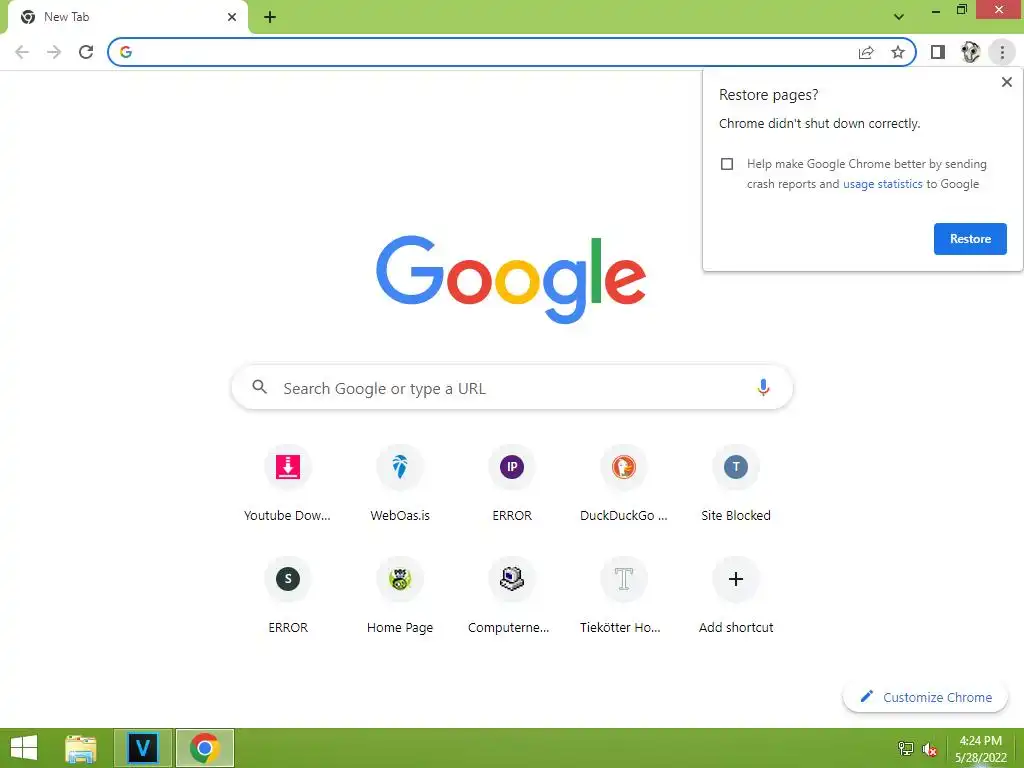
Task: Enable sending crash reports checkbox
Action: point(727,164)
